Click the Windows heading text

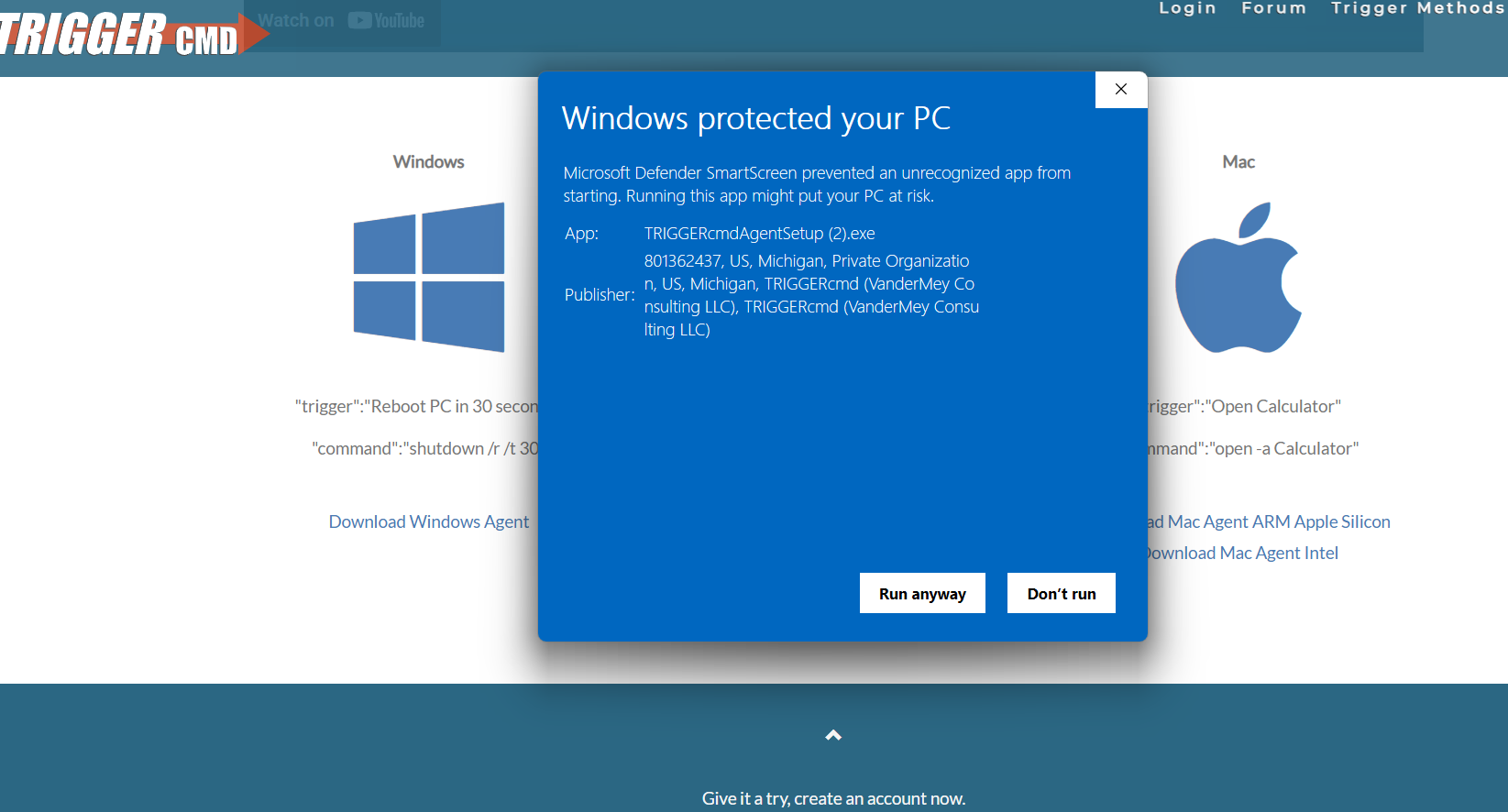[x=429, y=162]
